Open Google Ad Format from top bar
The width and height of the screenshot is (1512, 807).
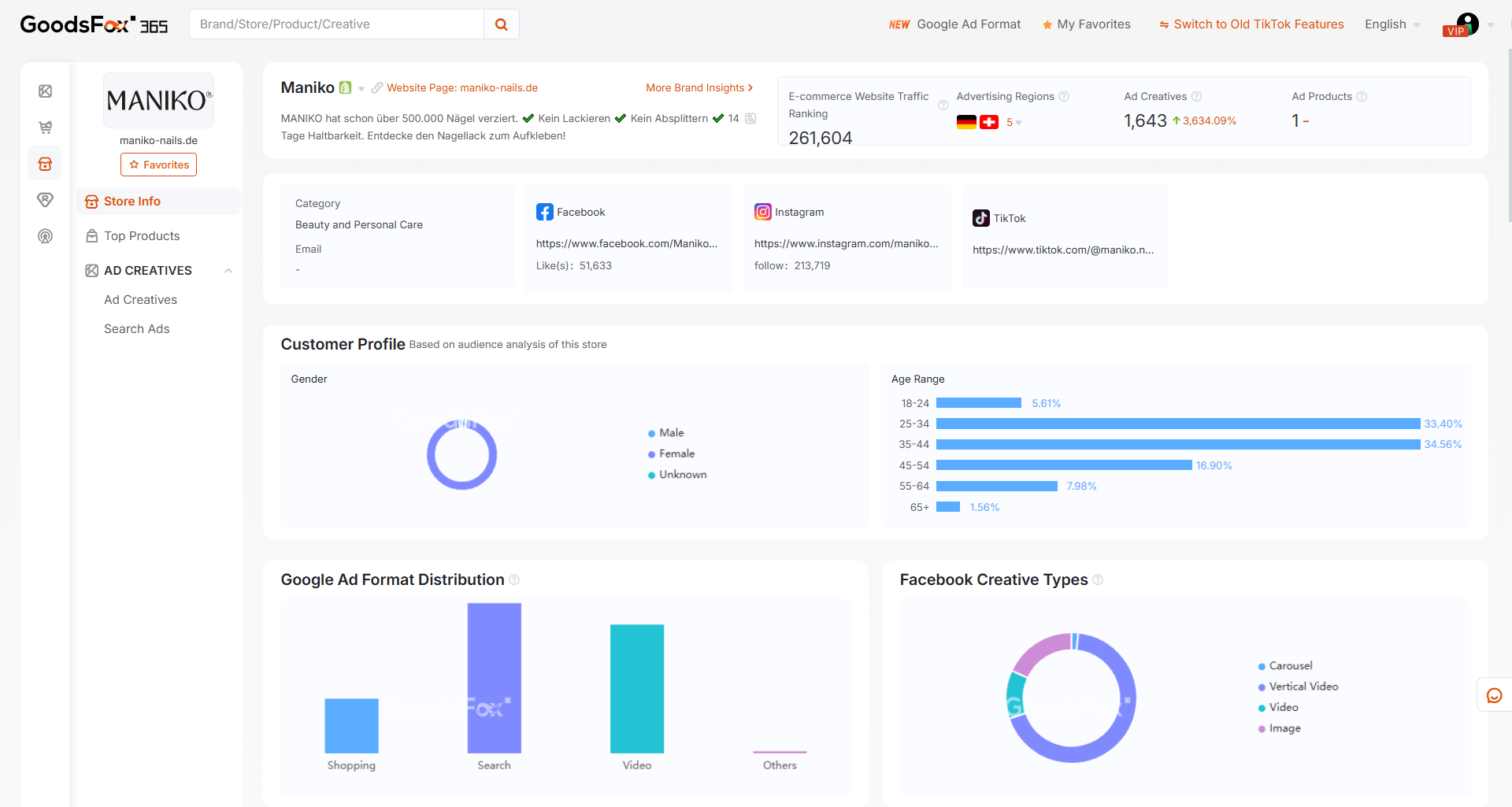(x=954, y=24)
